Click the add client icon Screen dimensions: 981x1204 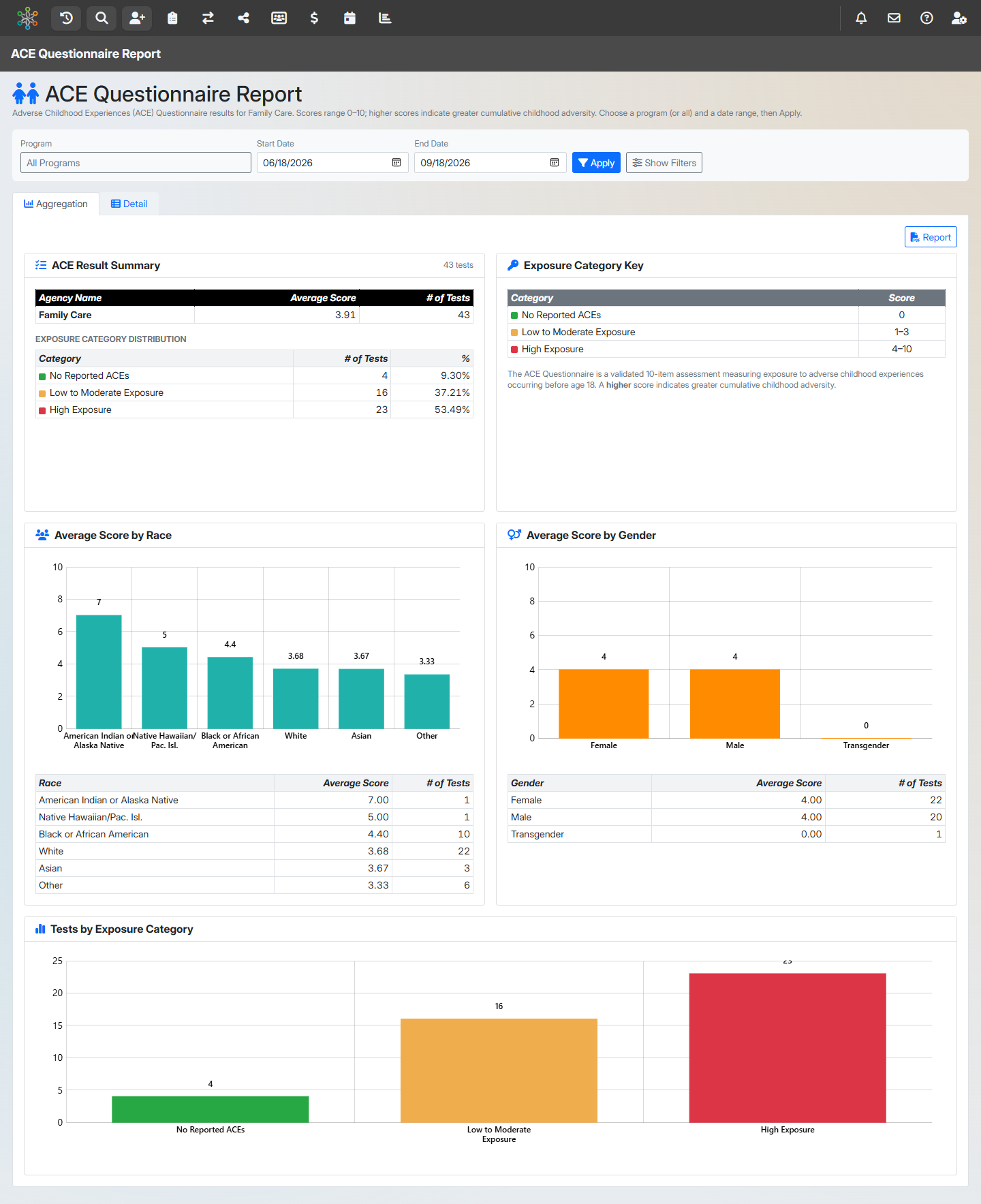pyautogui.click(x=137, y=18)
